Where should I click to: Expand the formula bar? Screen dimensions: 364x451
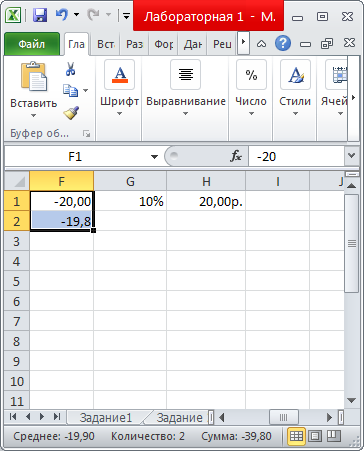351,156
